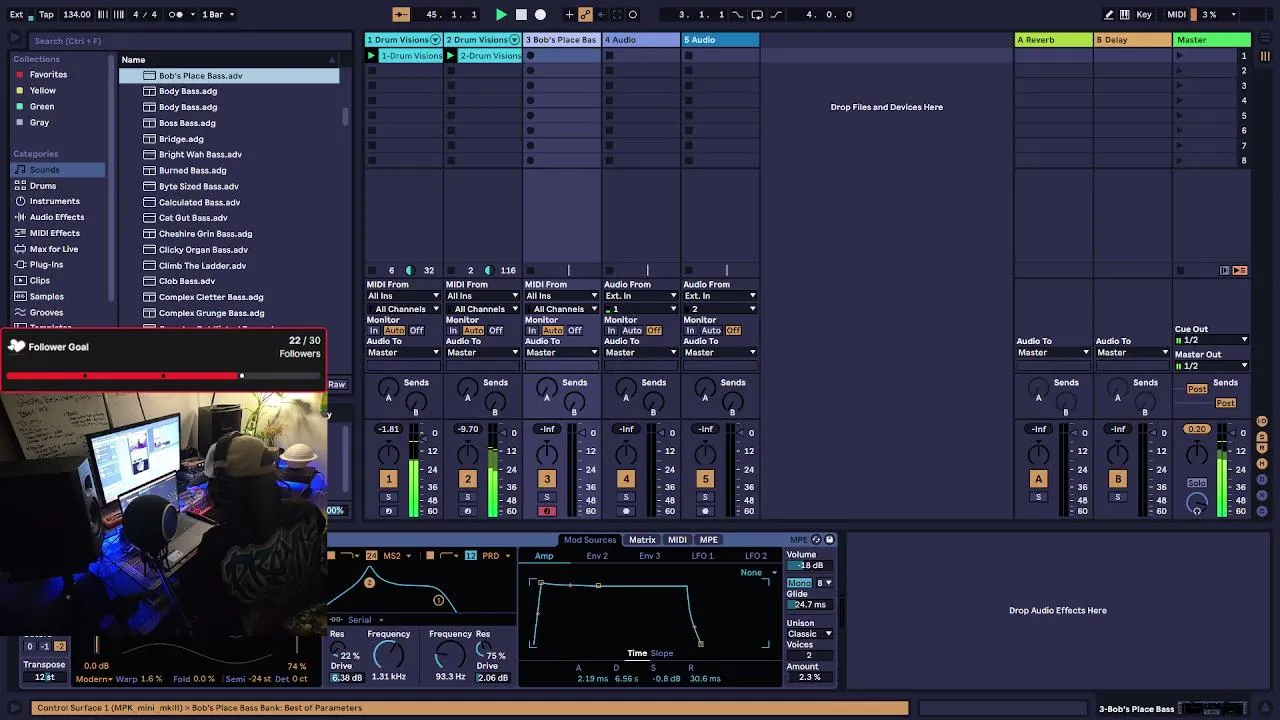Viewport: 1280px width, 720px height.
Task: Click track 2 volume value -9.70
Action: tap(468, 429)
